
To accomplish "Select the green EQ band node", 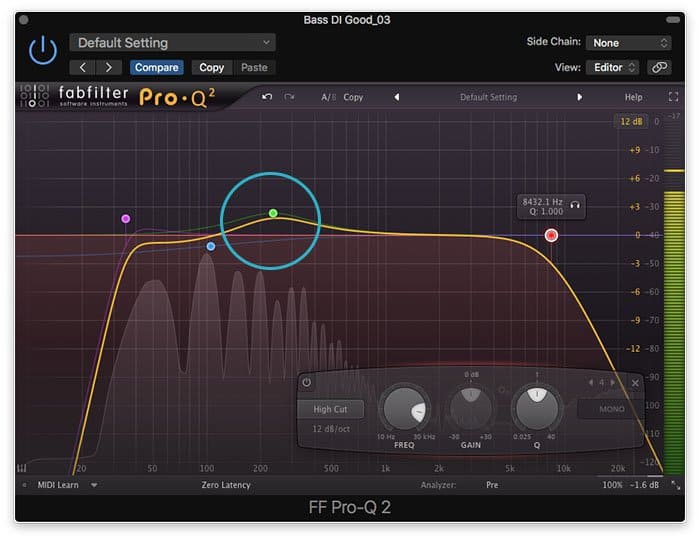I will 273,213.
